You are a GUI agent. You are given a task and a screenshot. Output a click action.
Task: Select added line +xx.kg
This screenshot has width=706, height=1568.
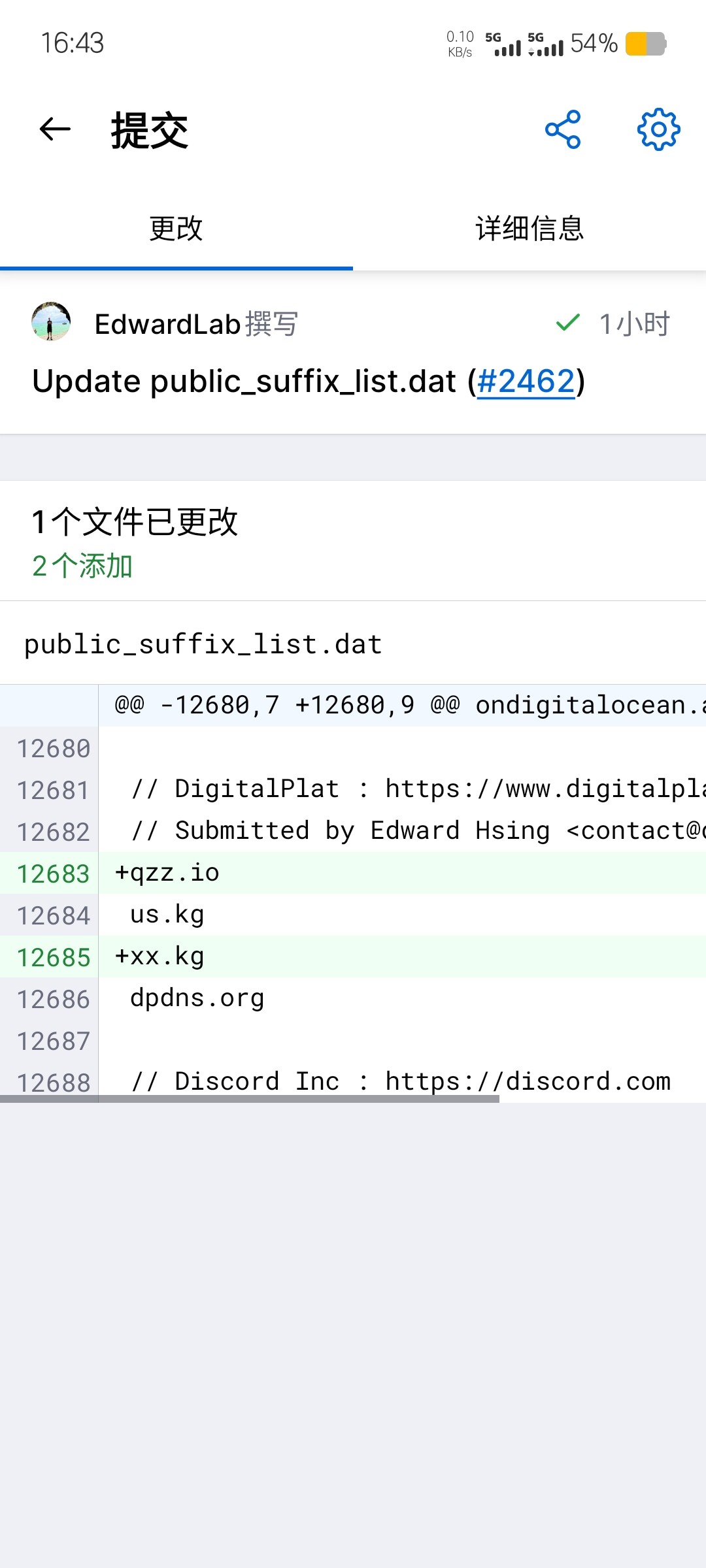[402, 956]
